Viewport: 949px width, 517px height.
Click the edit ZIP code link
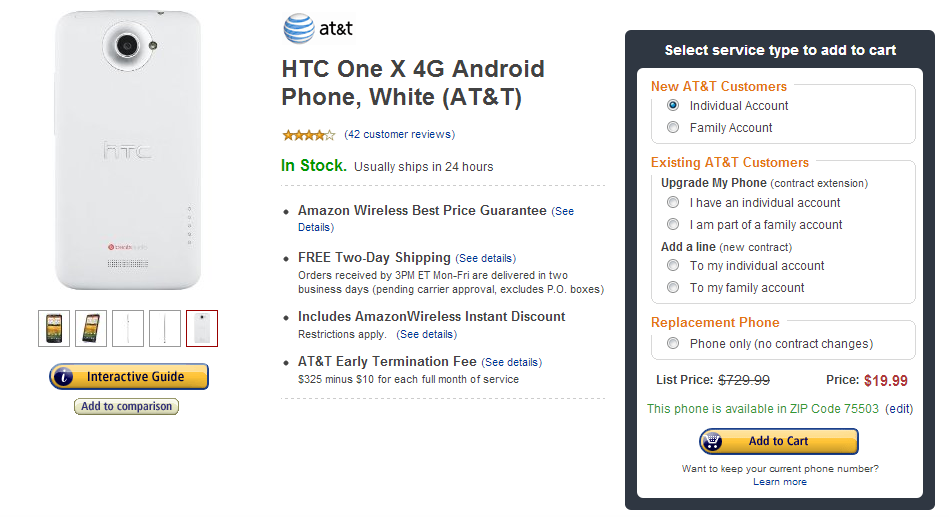tap(899, 409)
